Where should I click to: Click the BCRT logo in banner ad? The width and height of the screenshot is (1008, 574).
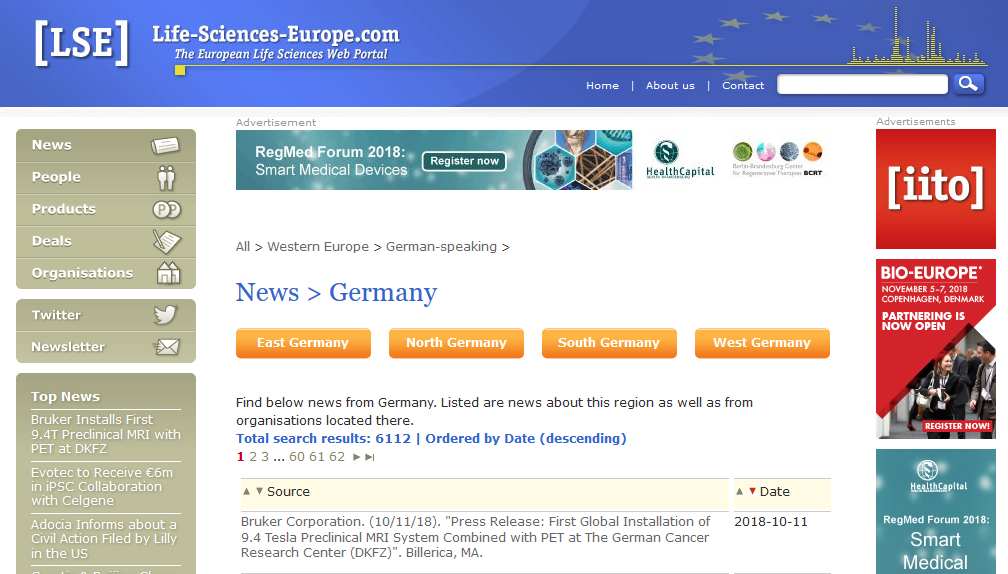[x=777, y=159]
